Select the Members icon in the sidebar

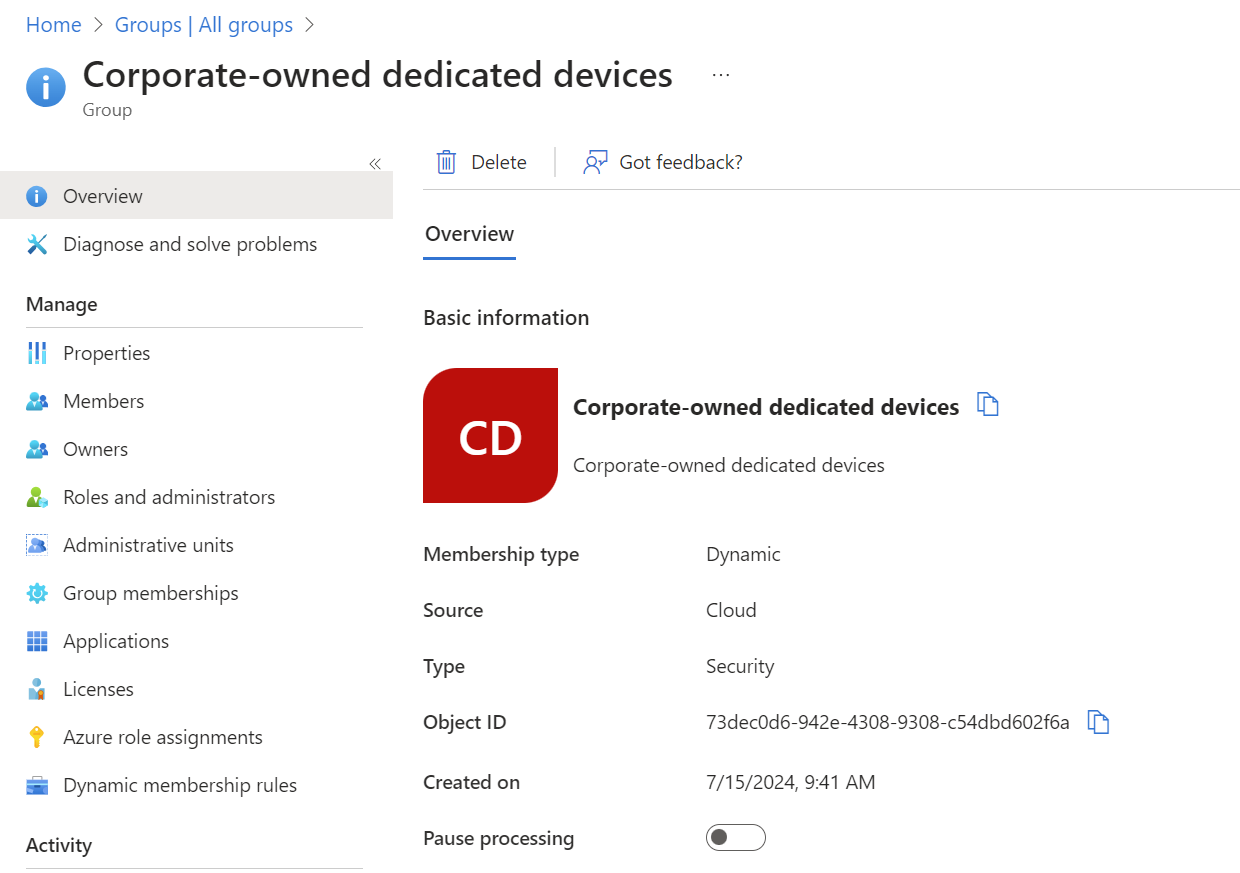[x=37, y=400]
